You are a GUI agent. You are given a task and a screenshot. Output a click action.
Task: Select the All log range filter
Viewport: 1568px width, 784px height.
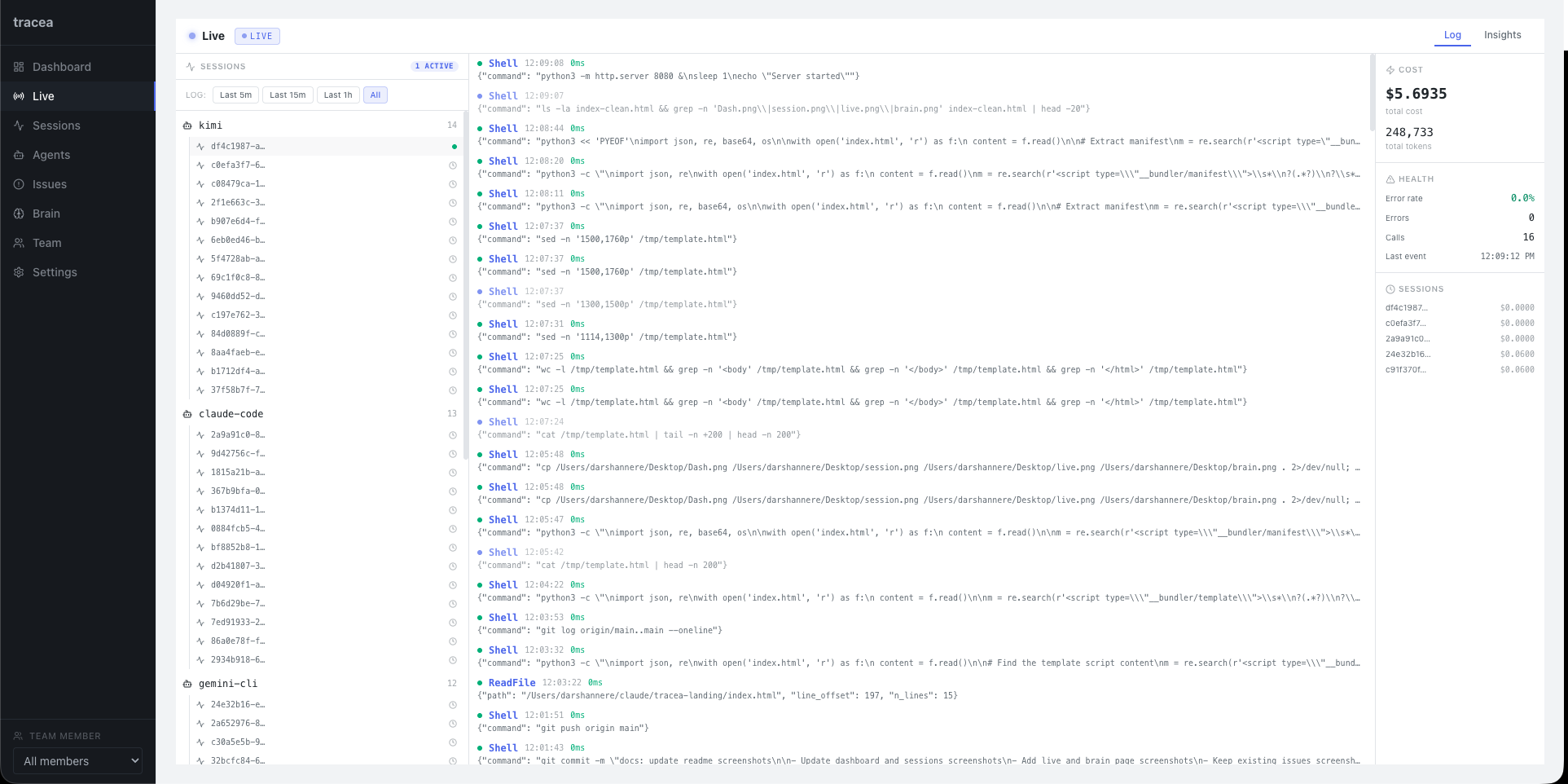pos(376,95)
